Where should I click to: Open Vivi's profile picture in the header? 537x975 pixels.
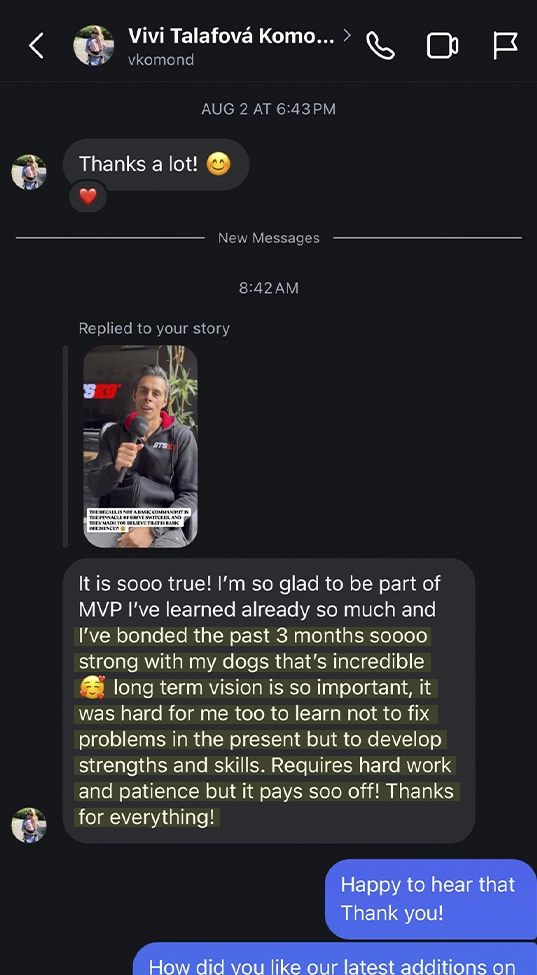point(93,45)
